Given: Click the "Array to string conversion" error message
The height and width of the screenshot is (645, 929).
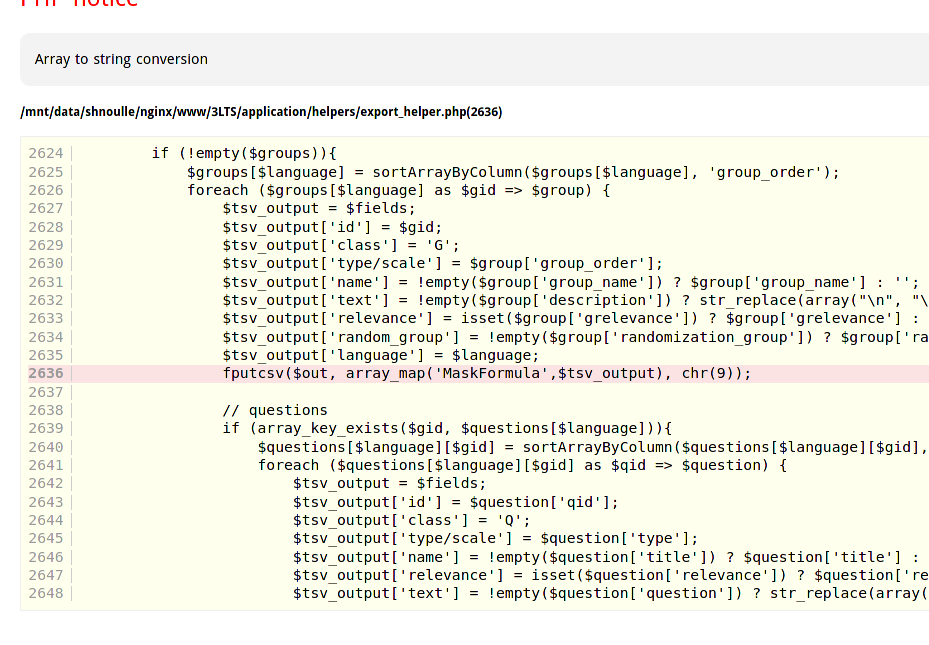Looking at the screenshot, I should coord(121,59).
